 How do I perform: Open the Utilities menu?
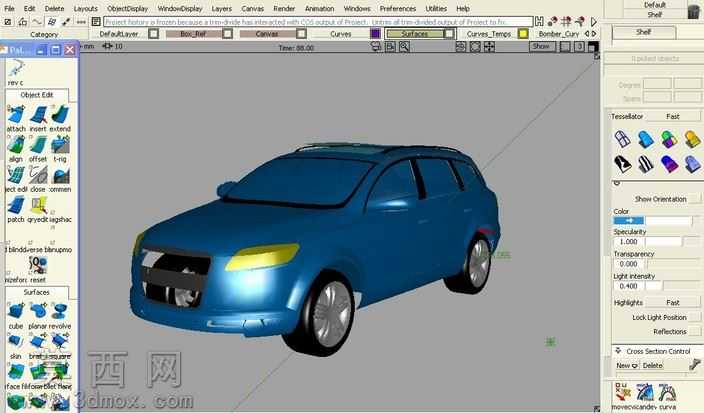[x=436, y=8]
